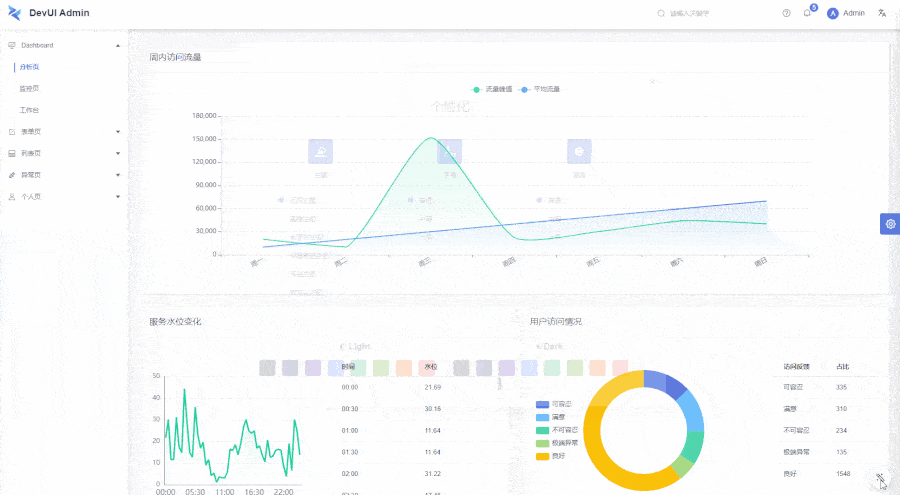Click the notification count badge

tap(814, 7)
